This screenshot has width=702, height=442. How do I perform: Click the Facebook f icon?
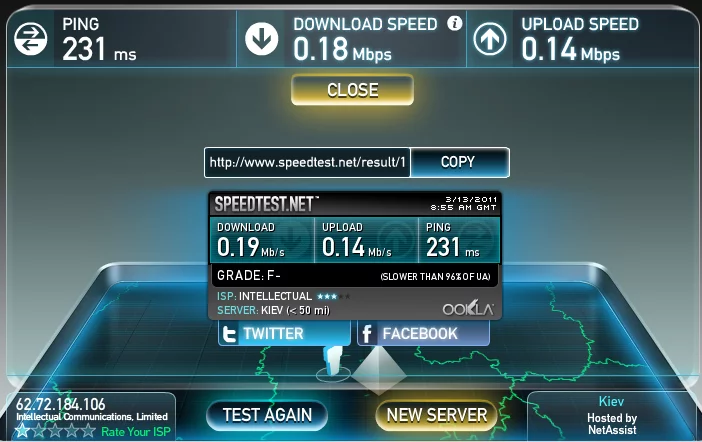[367, 334]
